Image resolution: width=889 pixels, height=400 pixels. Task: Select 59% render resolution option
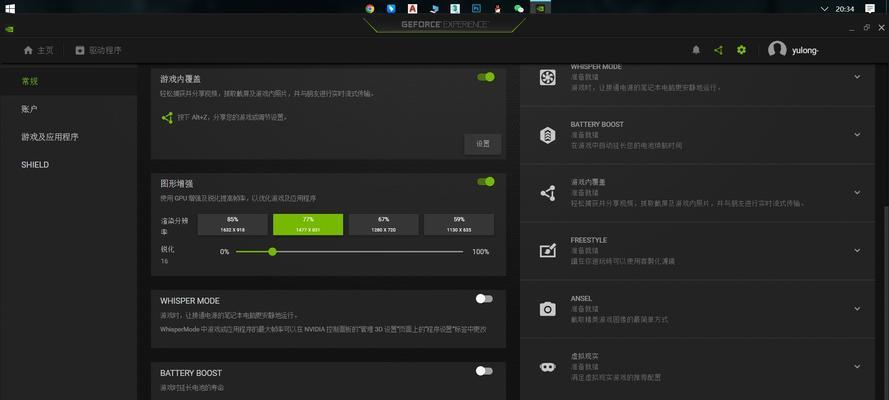459,224
